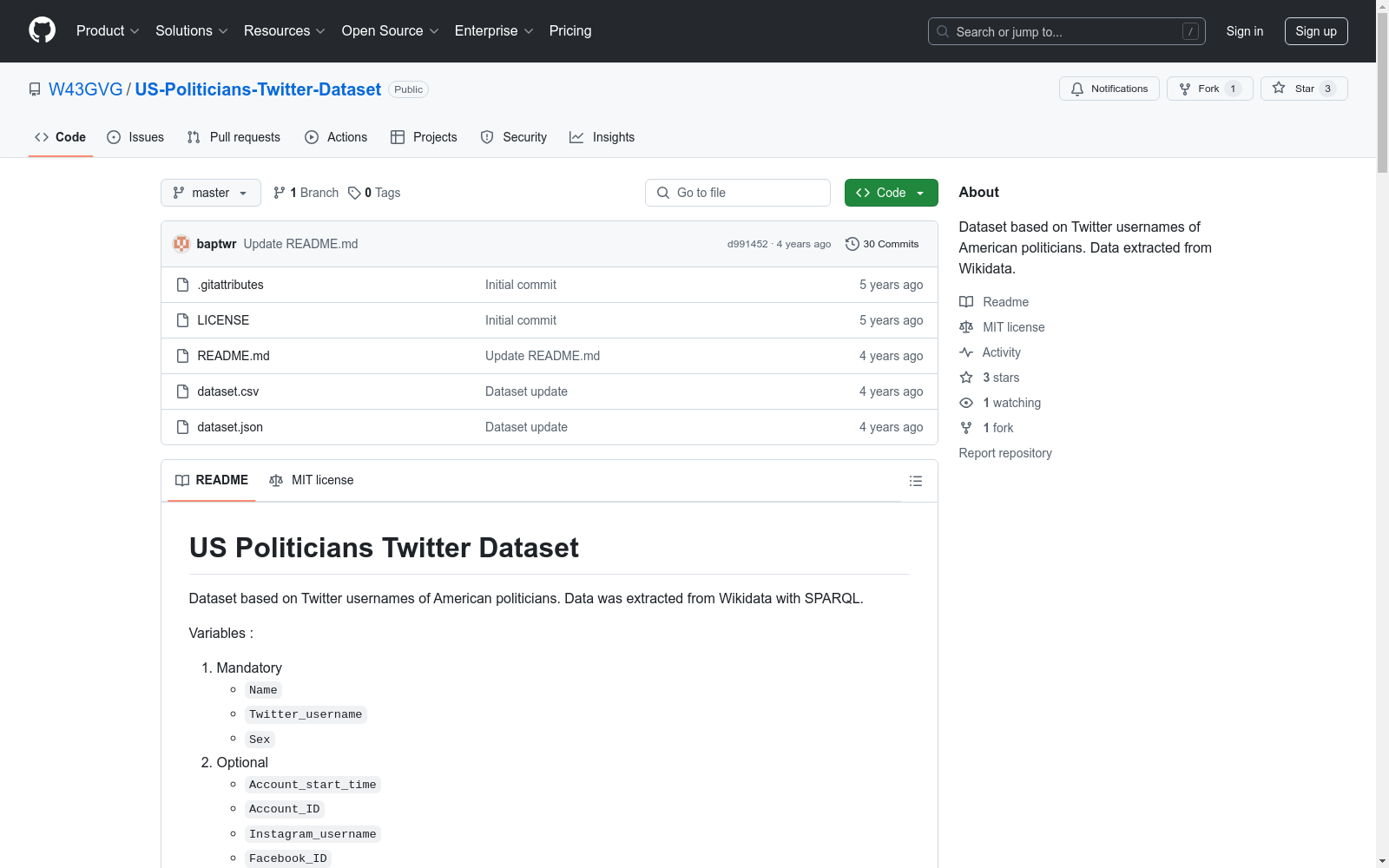Expand the Resources menu
The width and height of the screenshot is (1389, 868).
tap(285, 31)
